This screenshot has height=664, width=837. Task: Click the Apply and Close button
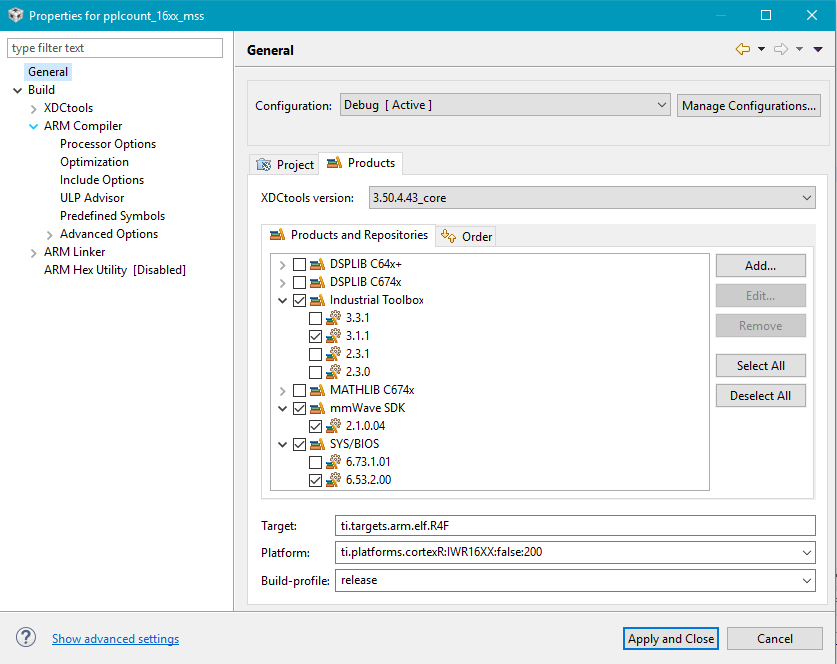(671, 639)
